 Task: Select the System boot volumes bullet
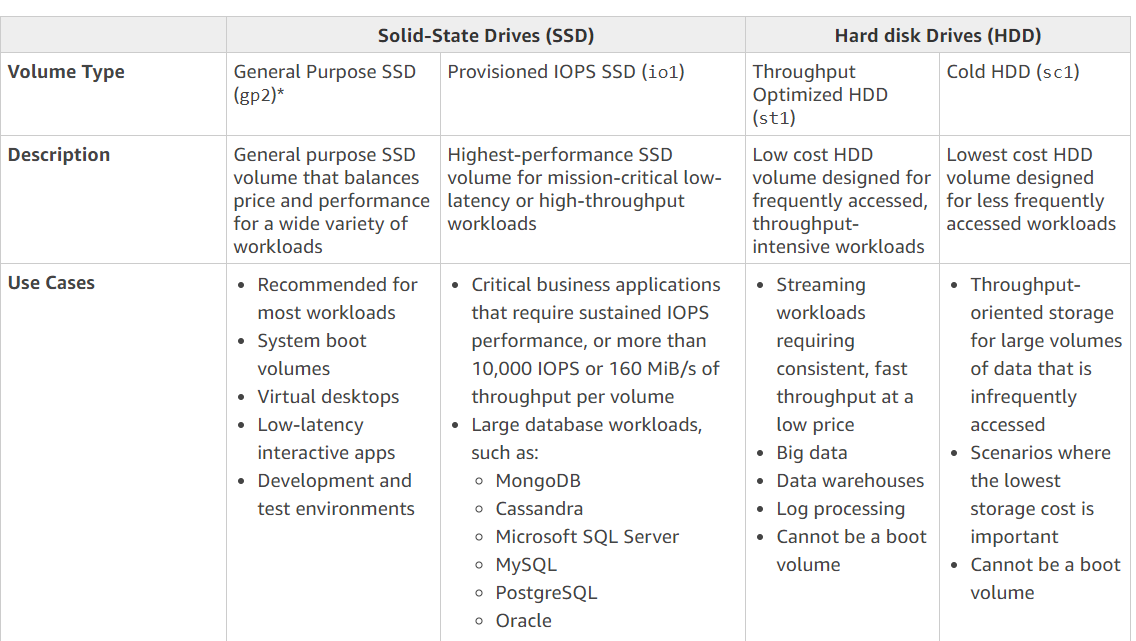coord(312,354)
